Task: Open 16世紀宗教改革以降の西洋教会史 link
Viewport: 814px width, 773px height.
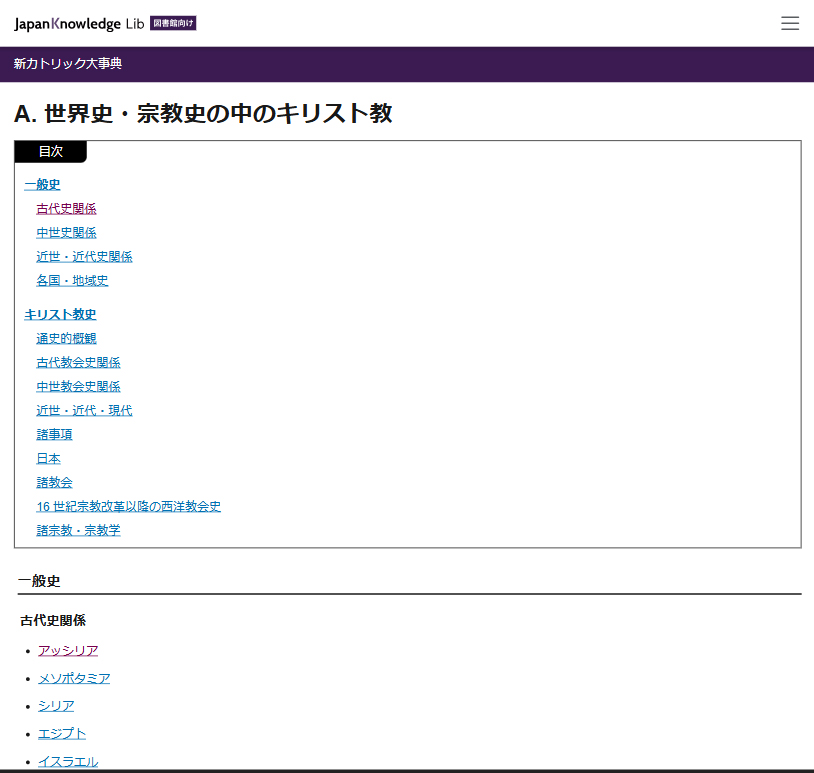Action: (x=128, y=506)
